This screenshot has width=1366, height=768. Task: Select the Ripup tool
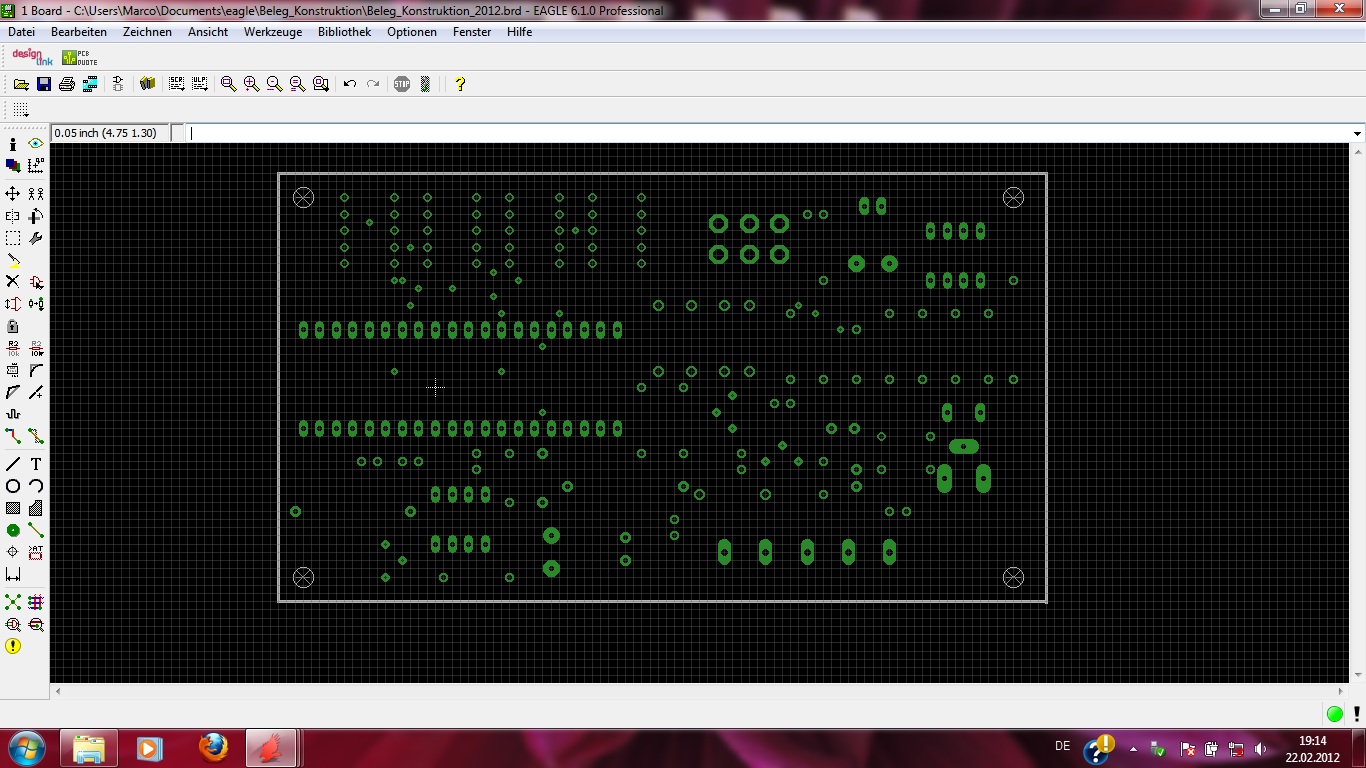point(36,436)
